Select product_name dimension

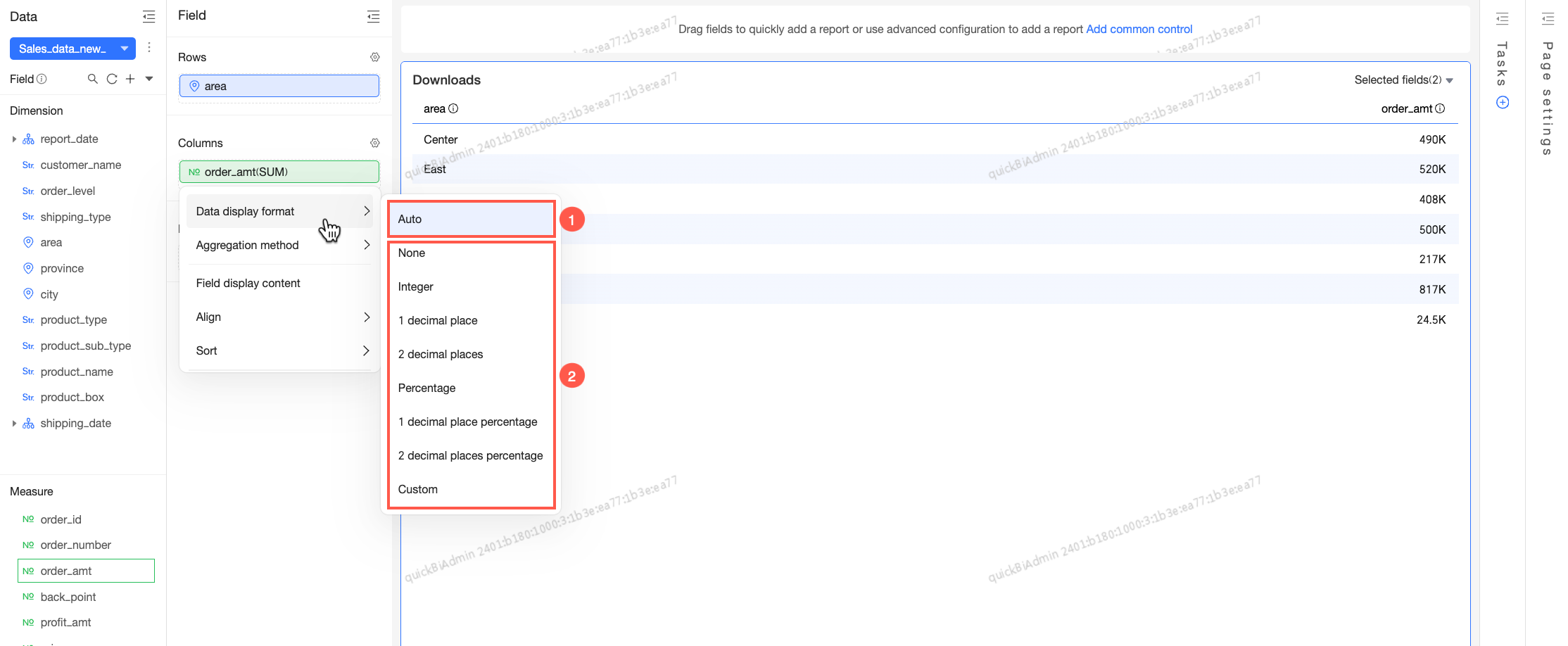pyautogui.click(x=77, y=372)
